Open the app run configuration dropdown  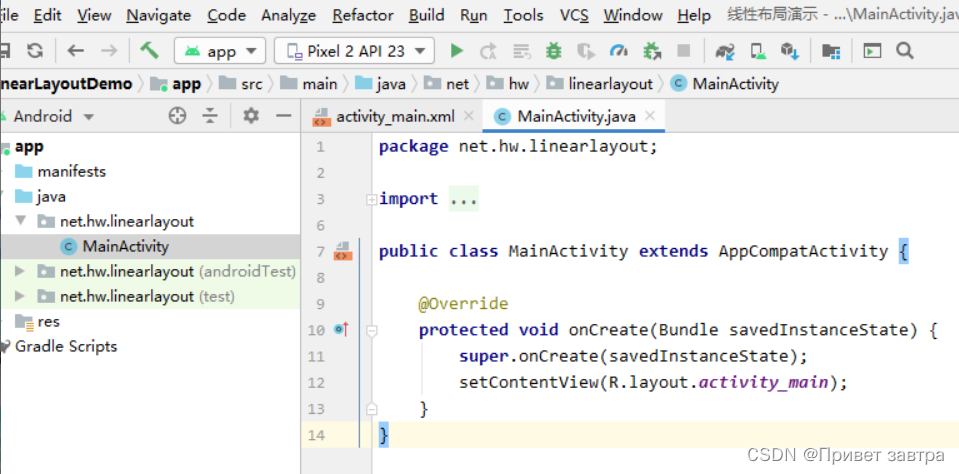pos(220,51)
